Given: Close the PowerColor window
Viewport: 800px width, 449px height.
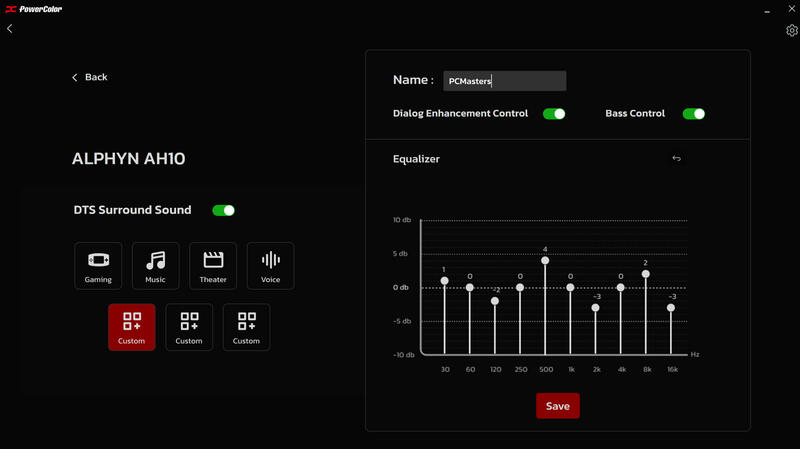Looking at the screenshot, I should [791, 9].
